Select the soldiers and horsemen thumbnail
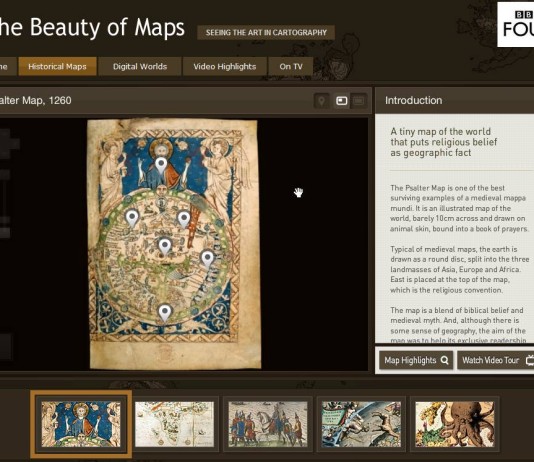Viewport: 534px width, 462px height. [268, 424]
